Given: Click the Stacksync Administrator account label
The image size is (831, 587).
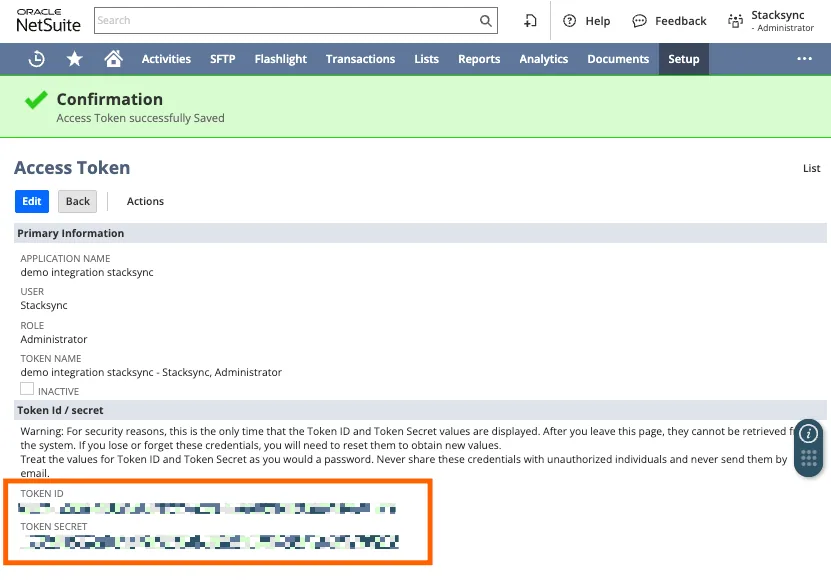Looking at the screenshot, I should [782, 21].
